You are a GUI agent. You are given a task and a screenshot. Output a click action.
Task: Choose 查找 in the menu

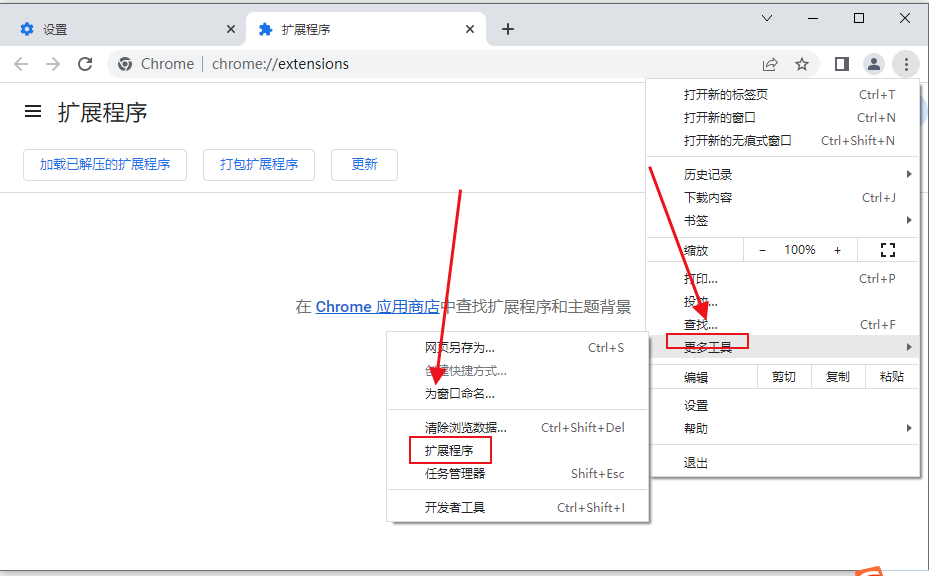[783, 325]
